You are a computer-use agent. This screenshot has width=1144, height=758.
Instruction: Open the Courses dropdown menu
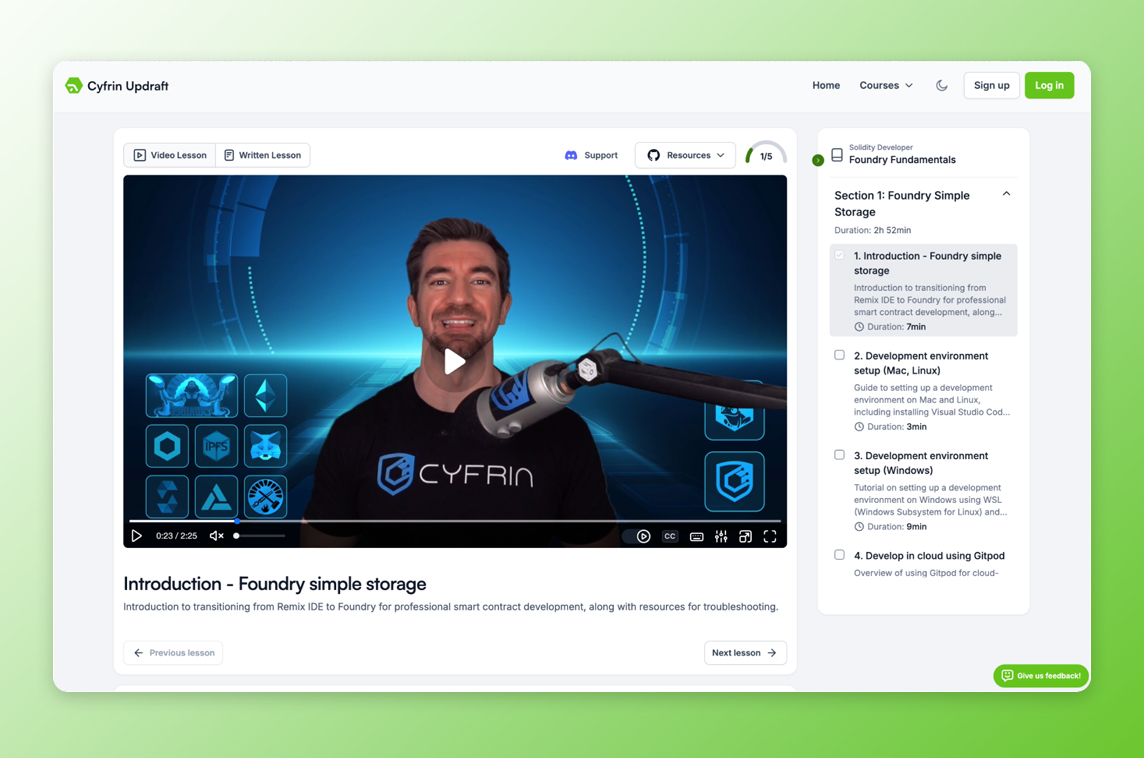886,85
